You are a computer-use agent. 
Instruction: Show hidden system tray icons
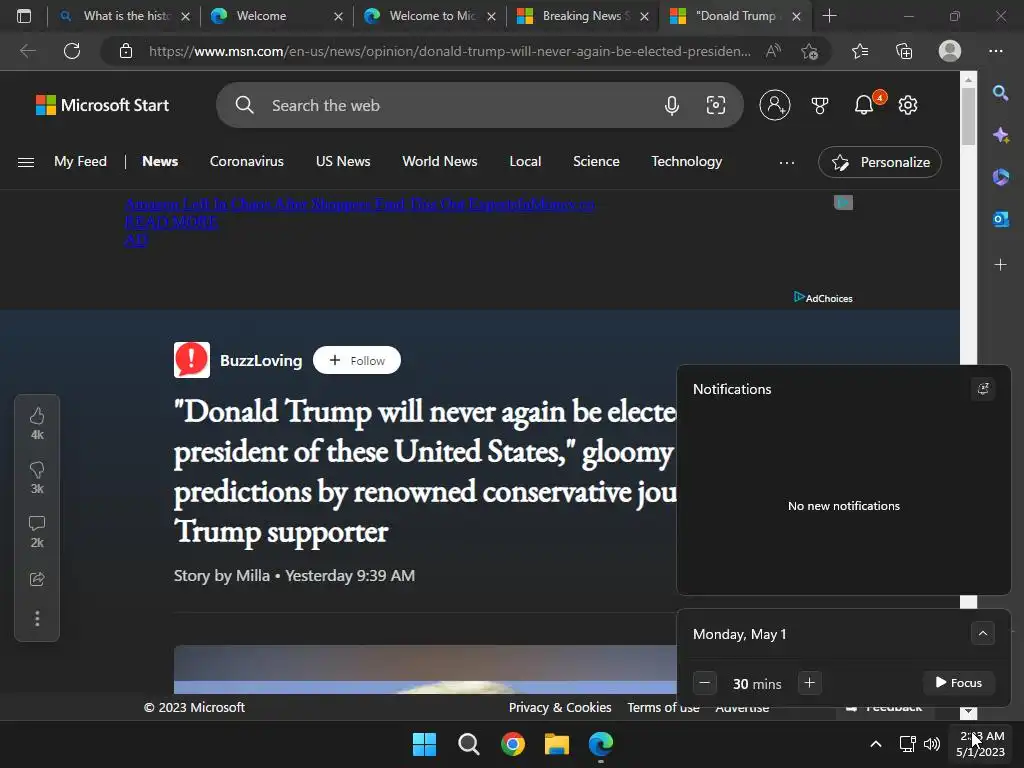[x=876, y=744]
